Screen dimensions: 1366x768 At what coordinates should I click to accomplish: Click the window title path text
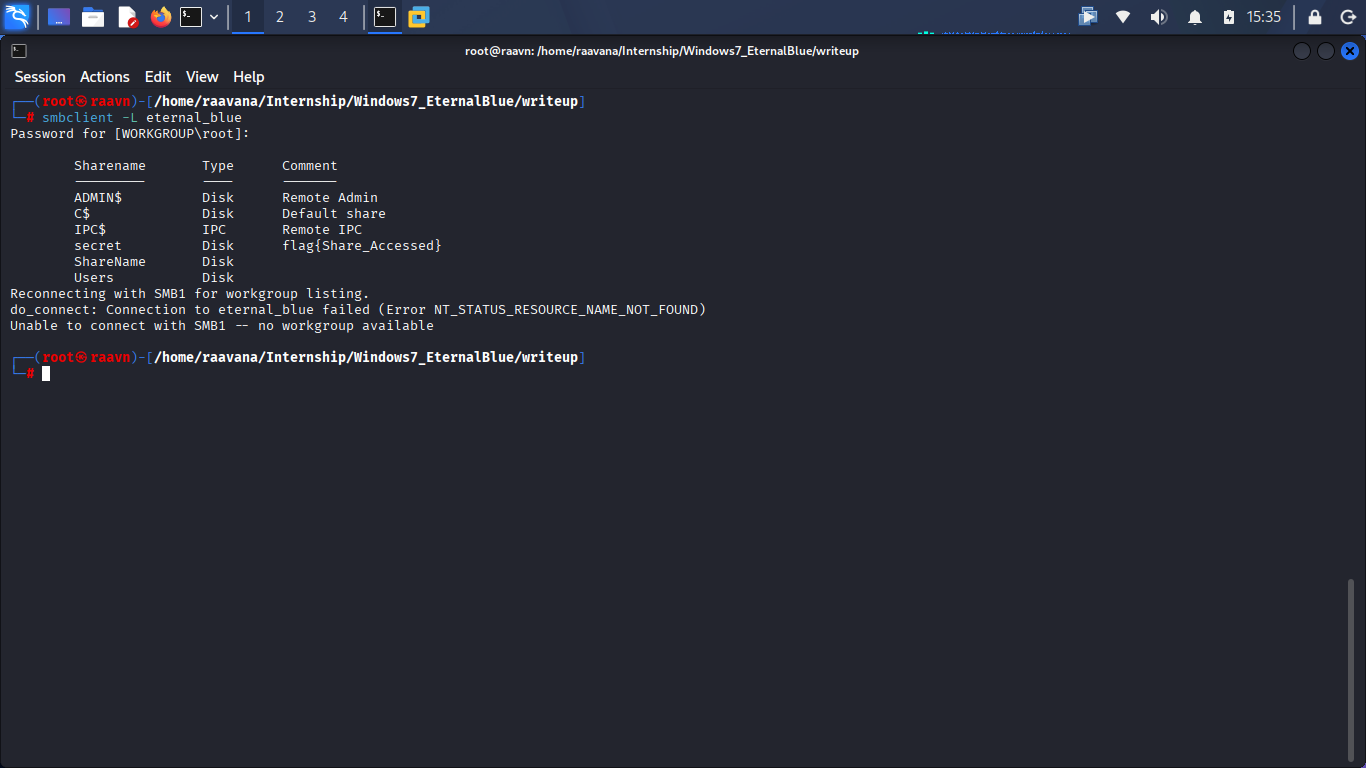click(662, 51)
